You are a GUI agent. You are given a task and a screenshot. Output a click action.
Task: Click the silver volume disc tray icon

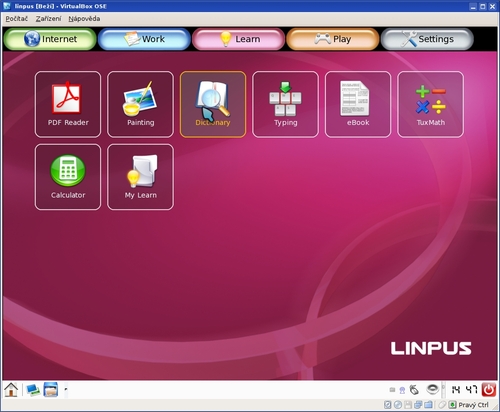coord(432,389)
